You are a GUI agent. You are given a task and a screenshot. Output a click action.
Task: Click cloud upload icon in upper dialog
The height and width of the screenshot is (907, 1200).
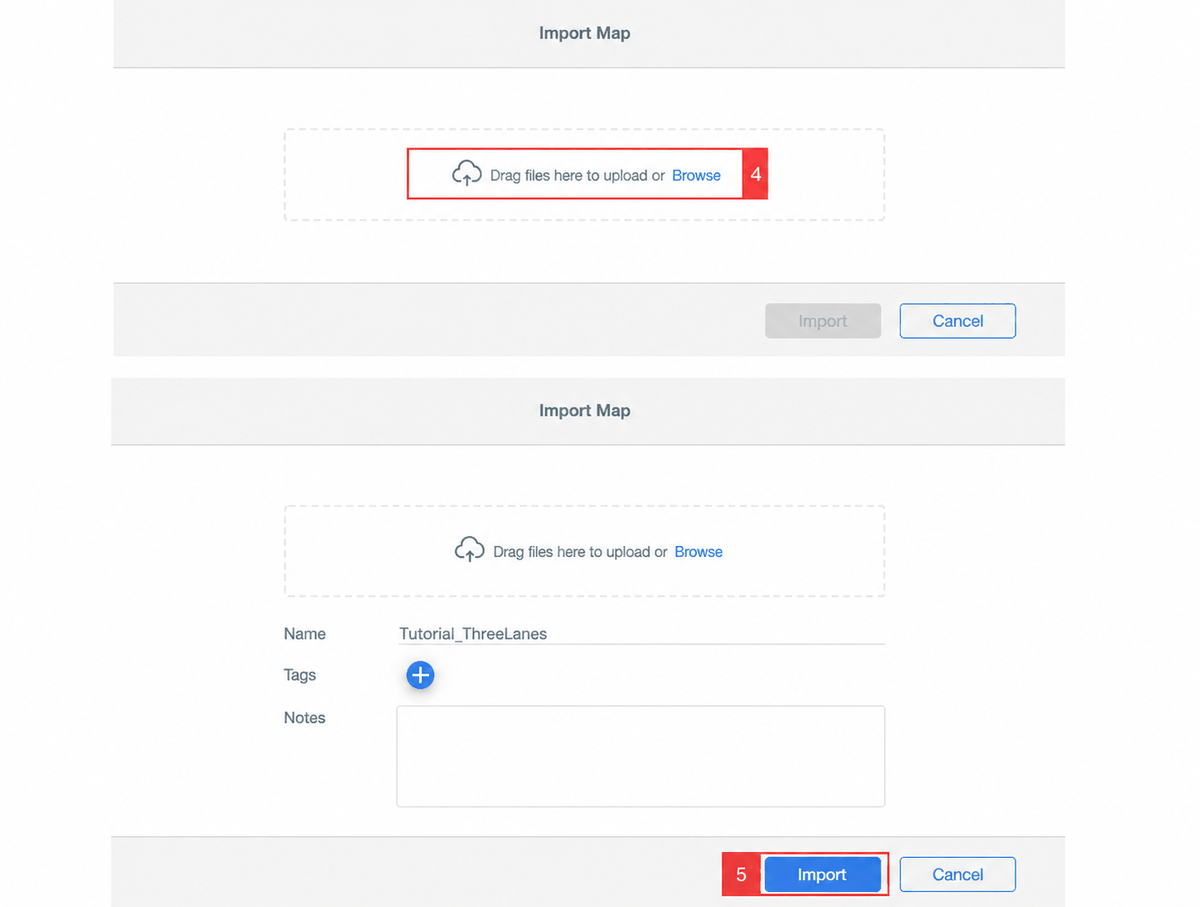pyautogui.click(x=467, y=174)
